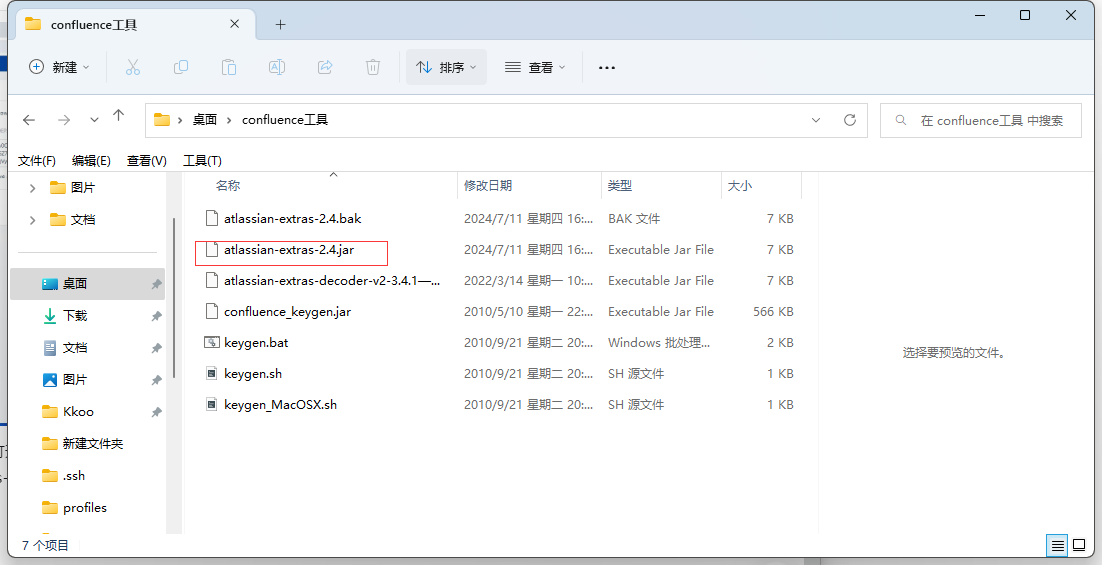Open the 查看(V) menu
Viewport: 1102px width, 565px height.
tap(146, 161)
